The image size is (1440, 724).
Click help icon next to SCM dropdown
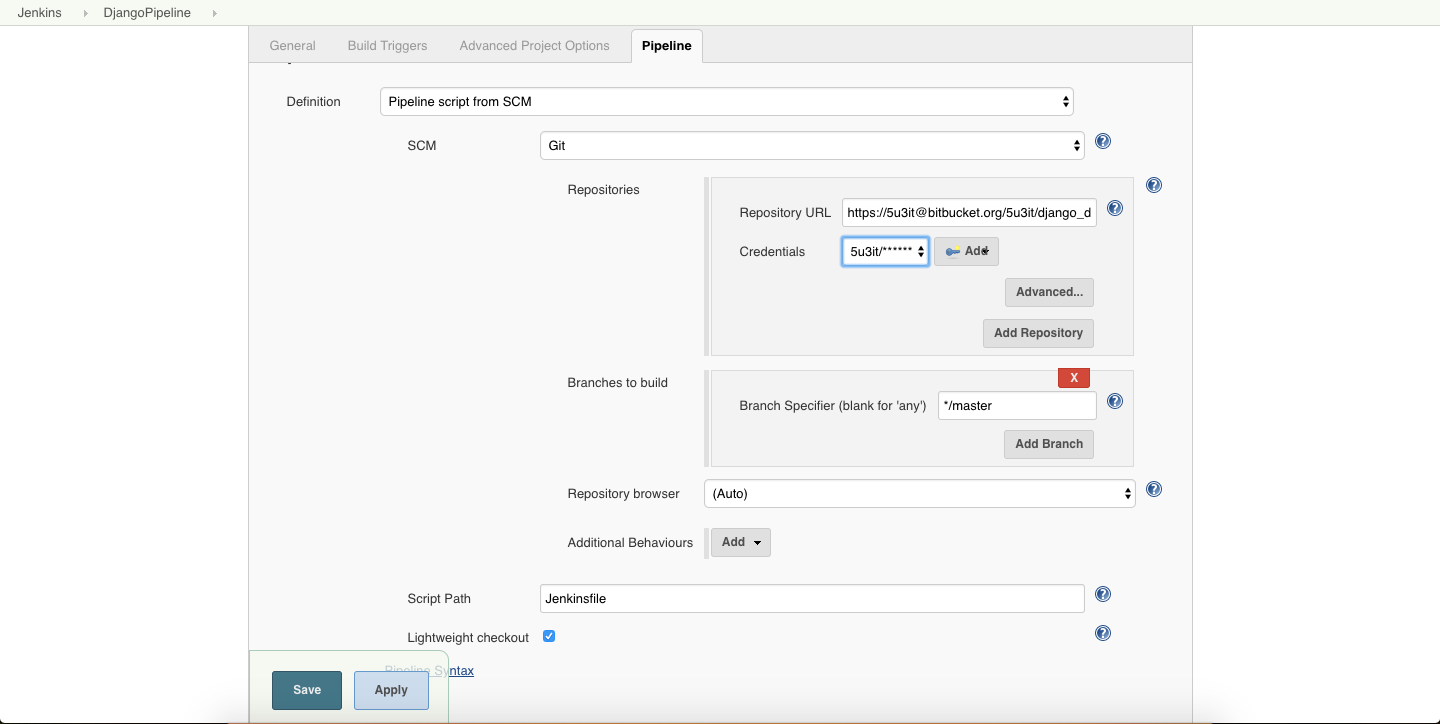1103,142
